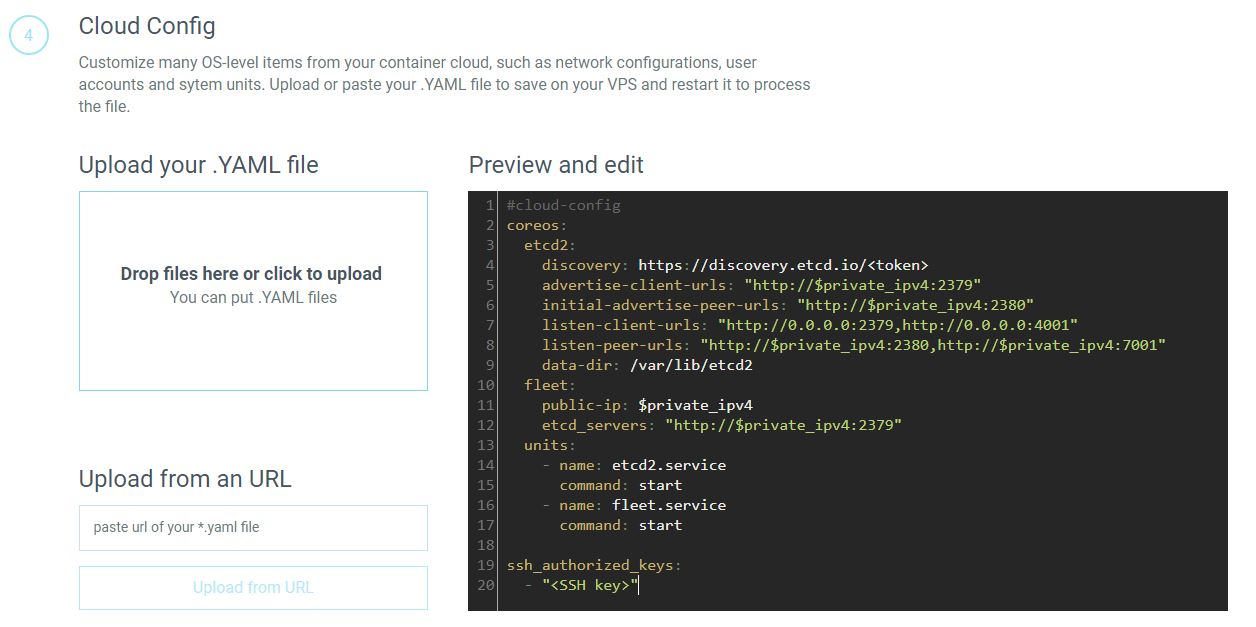The height and width of the screenshot is (627, 1256).
Task: Click the name: fleet.service line
Action: (634, 505)
